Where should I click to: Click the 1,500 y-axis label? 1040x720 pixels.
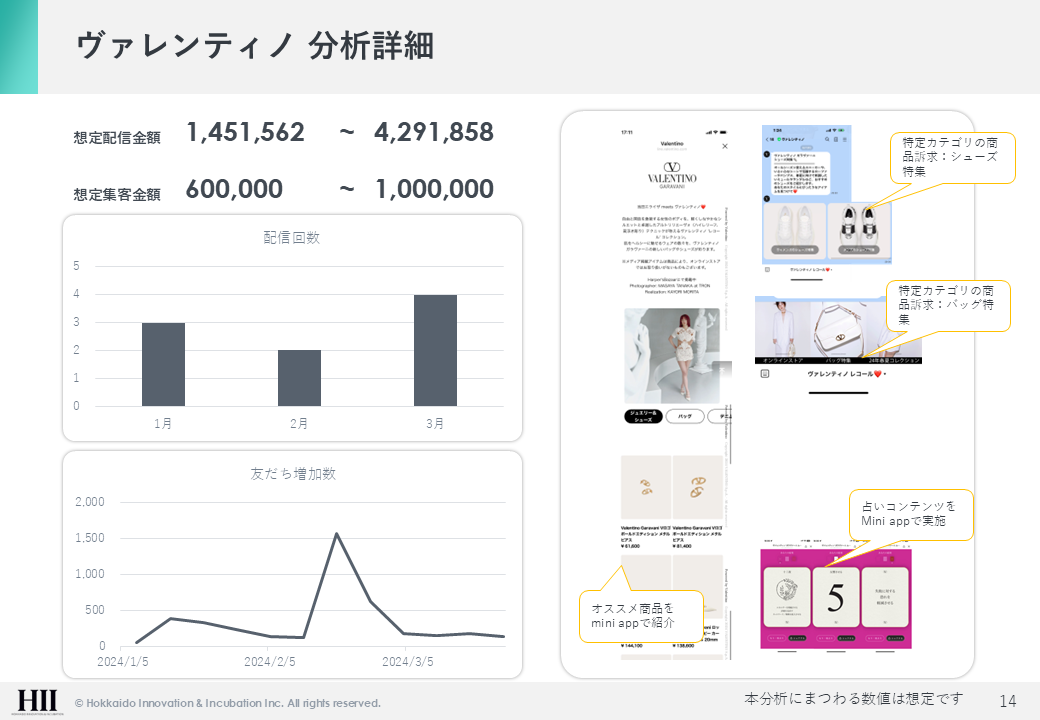click(x=90, y=538)
